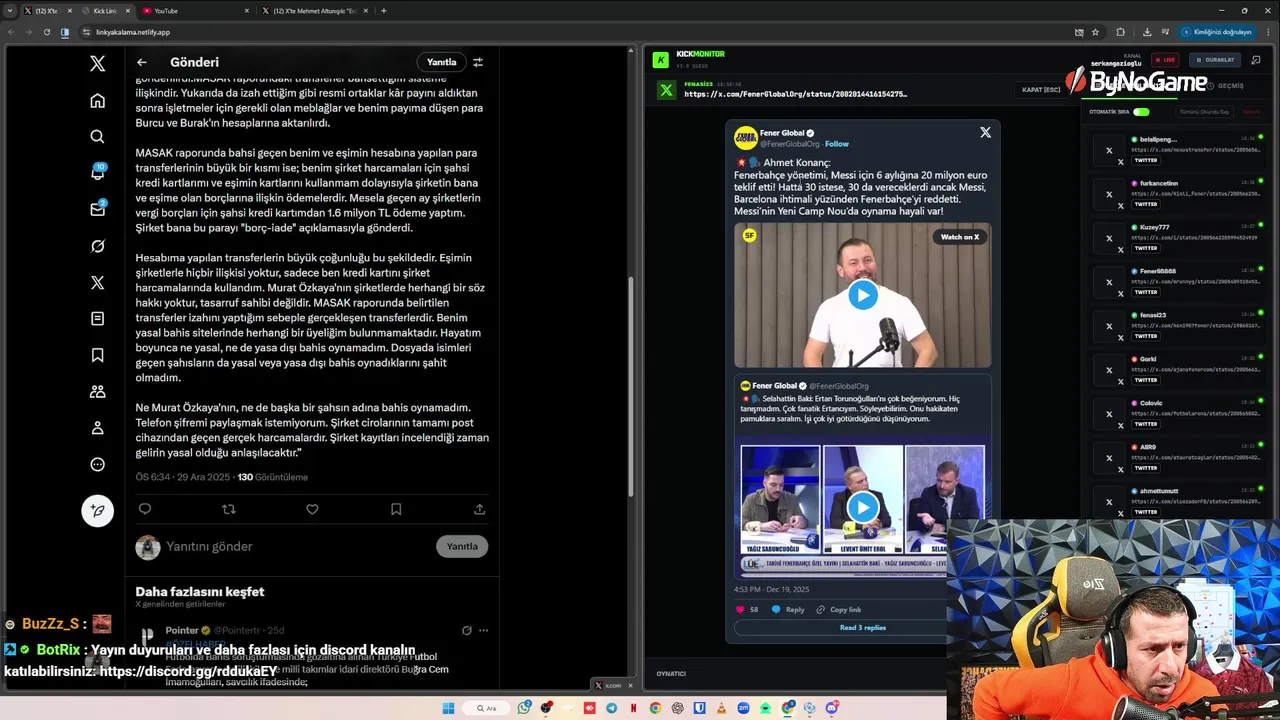
Task: Click the LIVE indicator button
Action: pos(1165,60)
